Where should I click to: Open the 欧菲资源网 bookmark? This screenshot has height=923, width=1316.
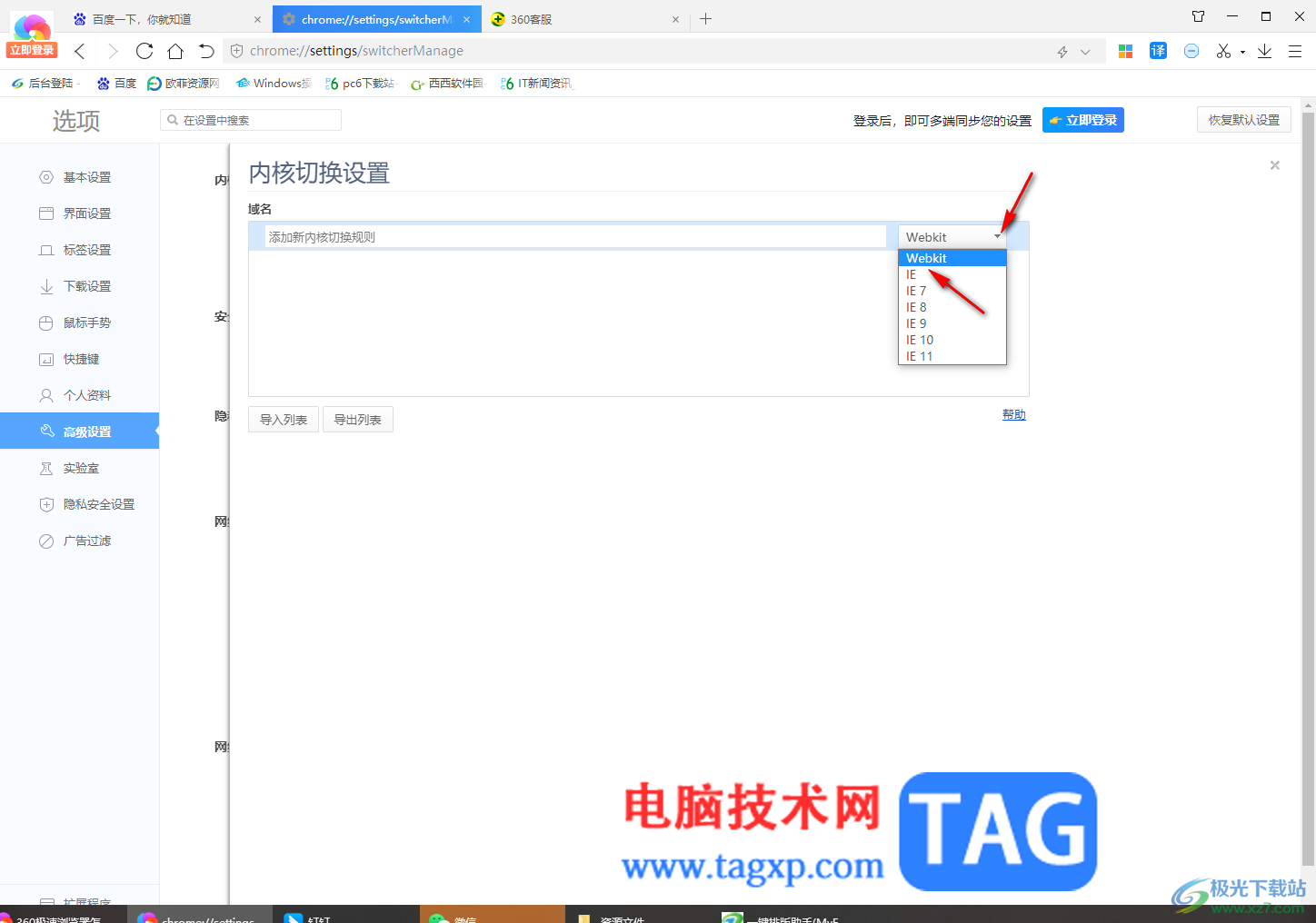184,84
